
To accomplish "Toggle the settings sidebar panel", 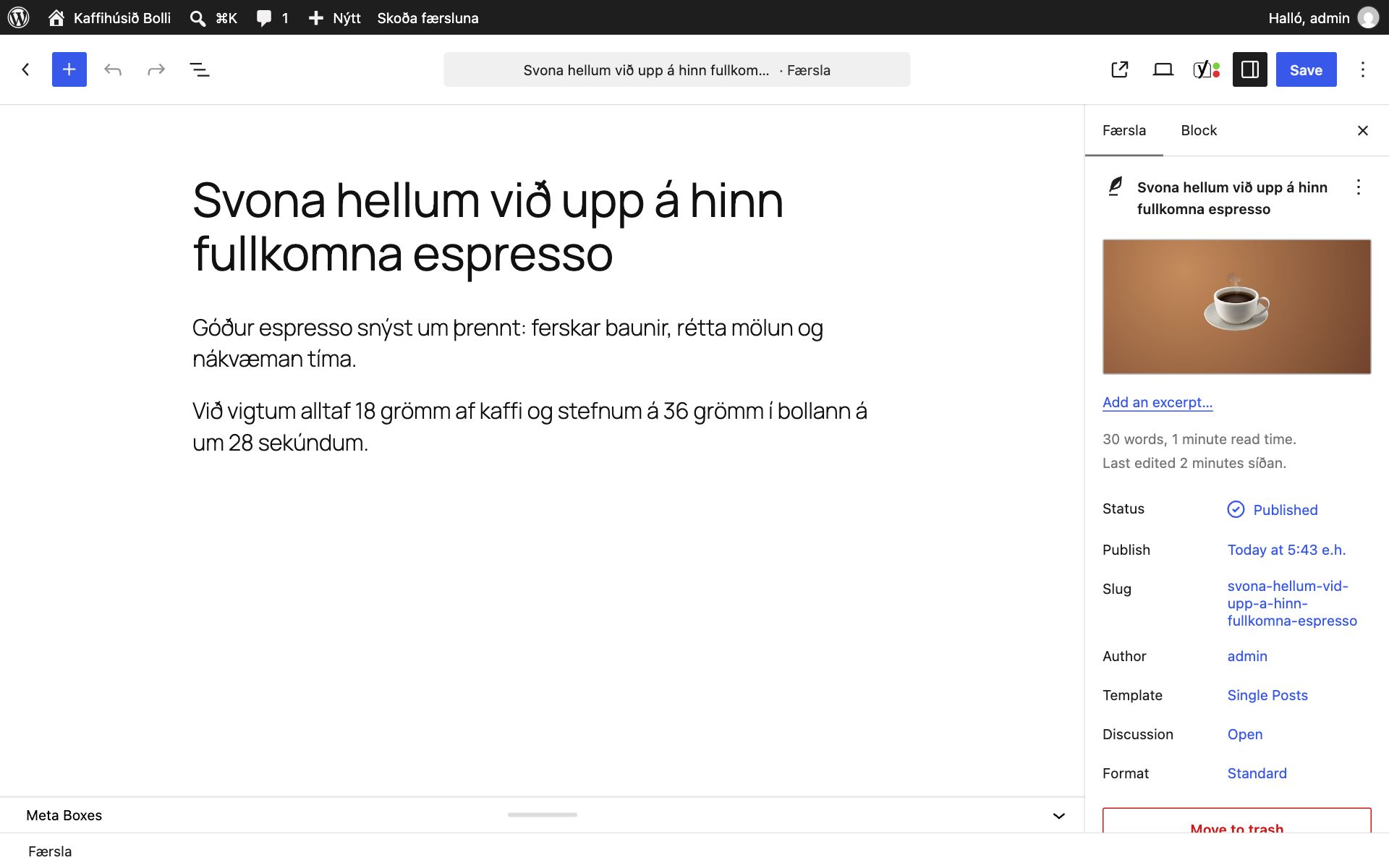I will coord(1250,69).
